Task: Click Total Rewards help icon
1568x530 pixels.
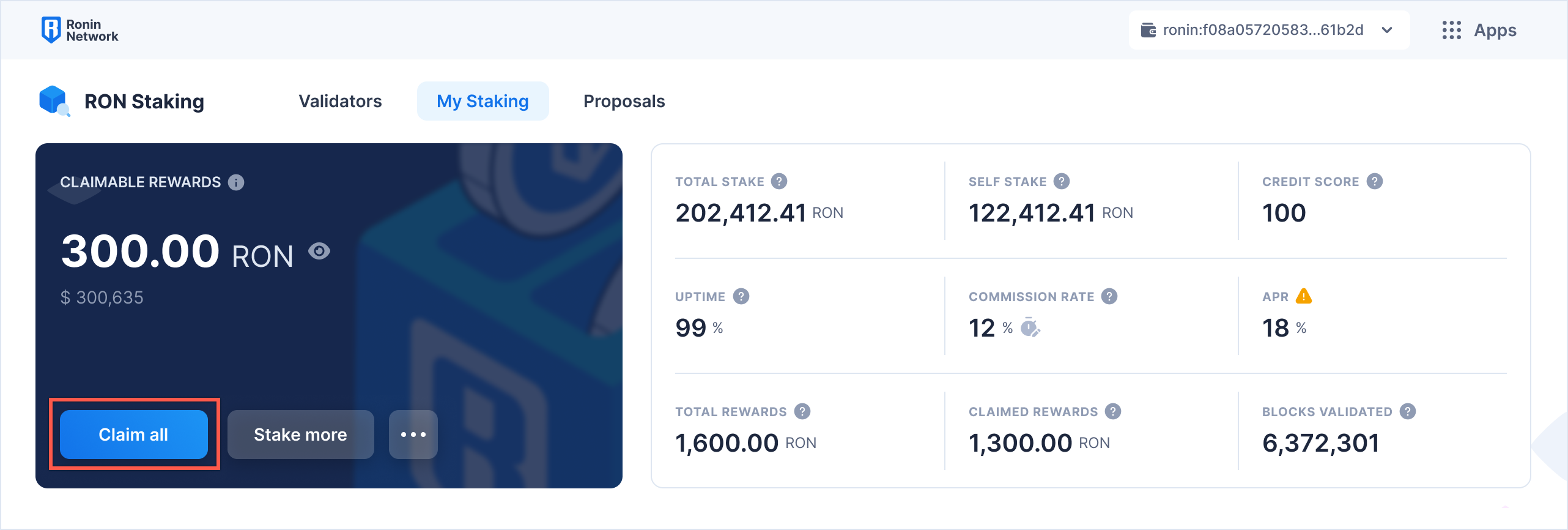Action: (x=802, y=411)
